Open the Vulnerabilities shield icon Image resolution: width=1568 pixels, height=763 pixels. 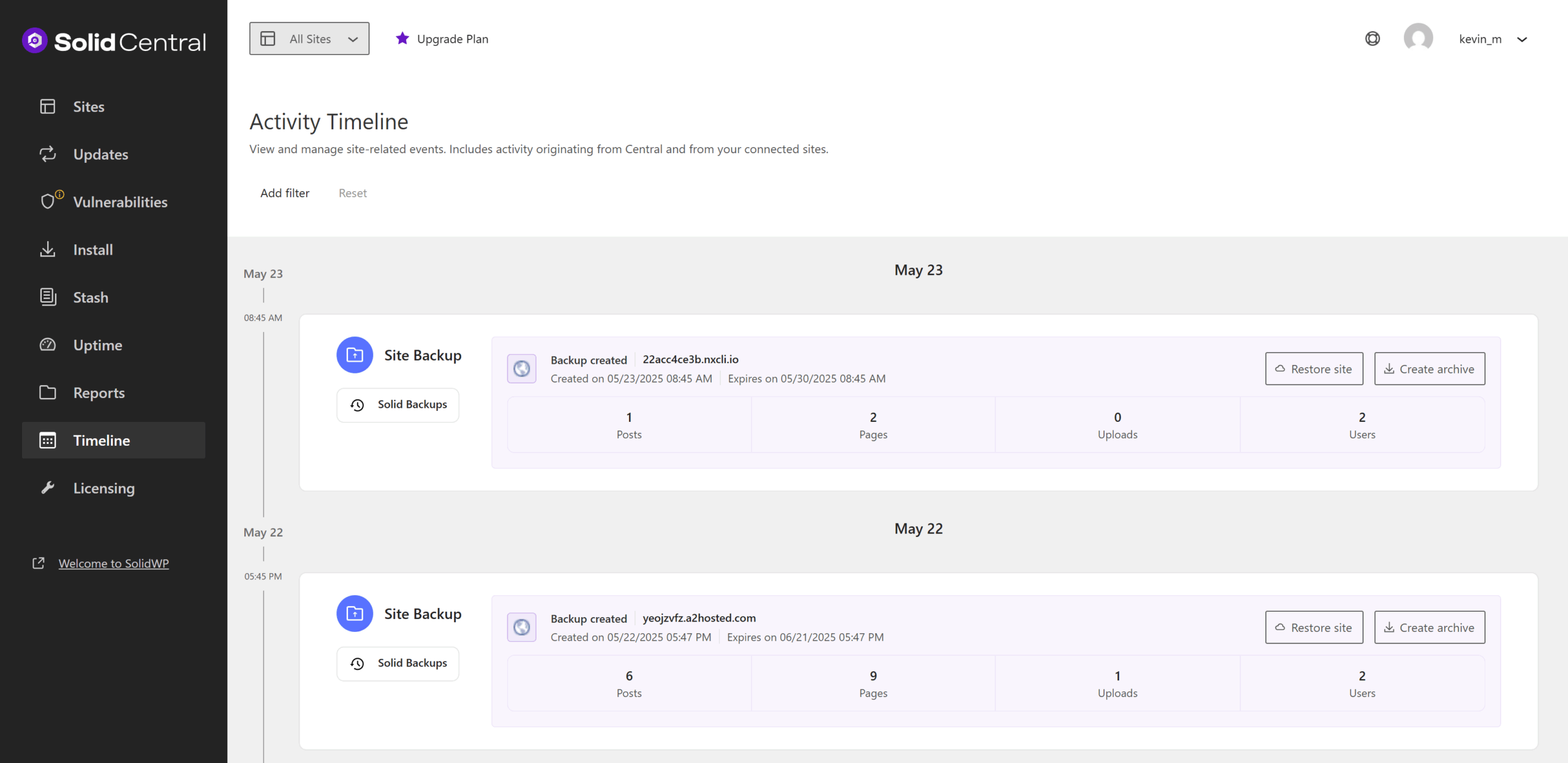click(48, 201)
